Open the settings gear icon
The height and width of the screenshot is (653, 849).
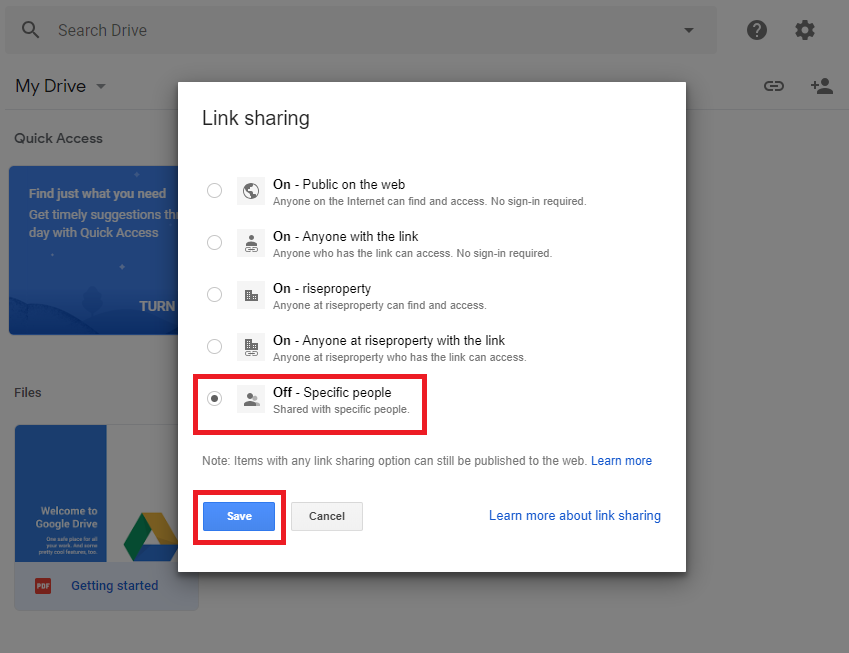pos(805,30)
